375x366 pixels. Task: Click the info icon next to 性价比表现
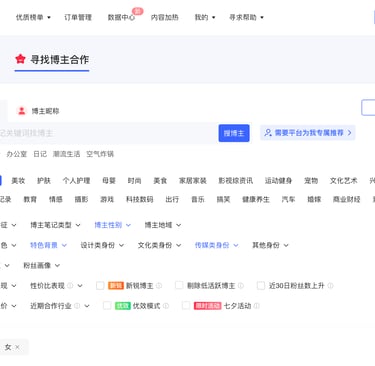pyautogui.click(x=70, y=286)
